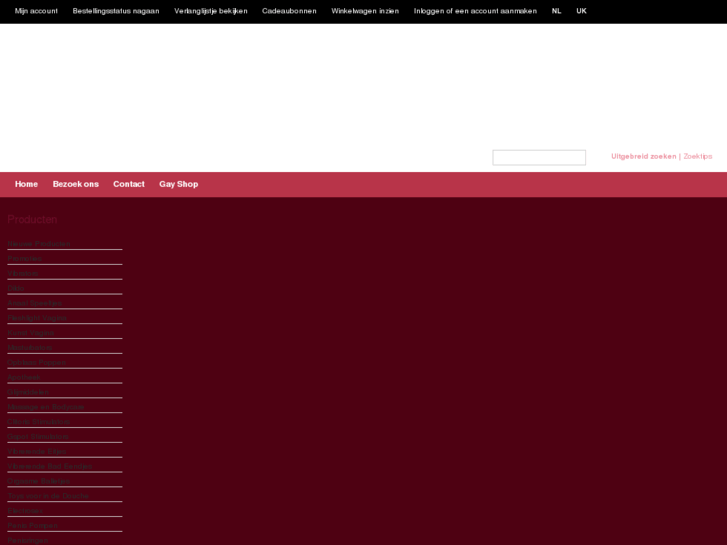This screenshot has width=727, height=545.
Task: Focus the search input field
Action: pyautogui.click(x=539, y=157)
